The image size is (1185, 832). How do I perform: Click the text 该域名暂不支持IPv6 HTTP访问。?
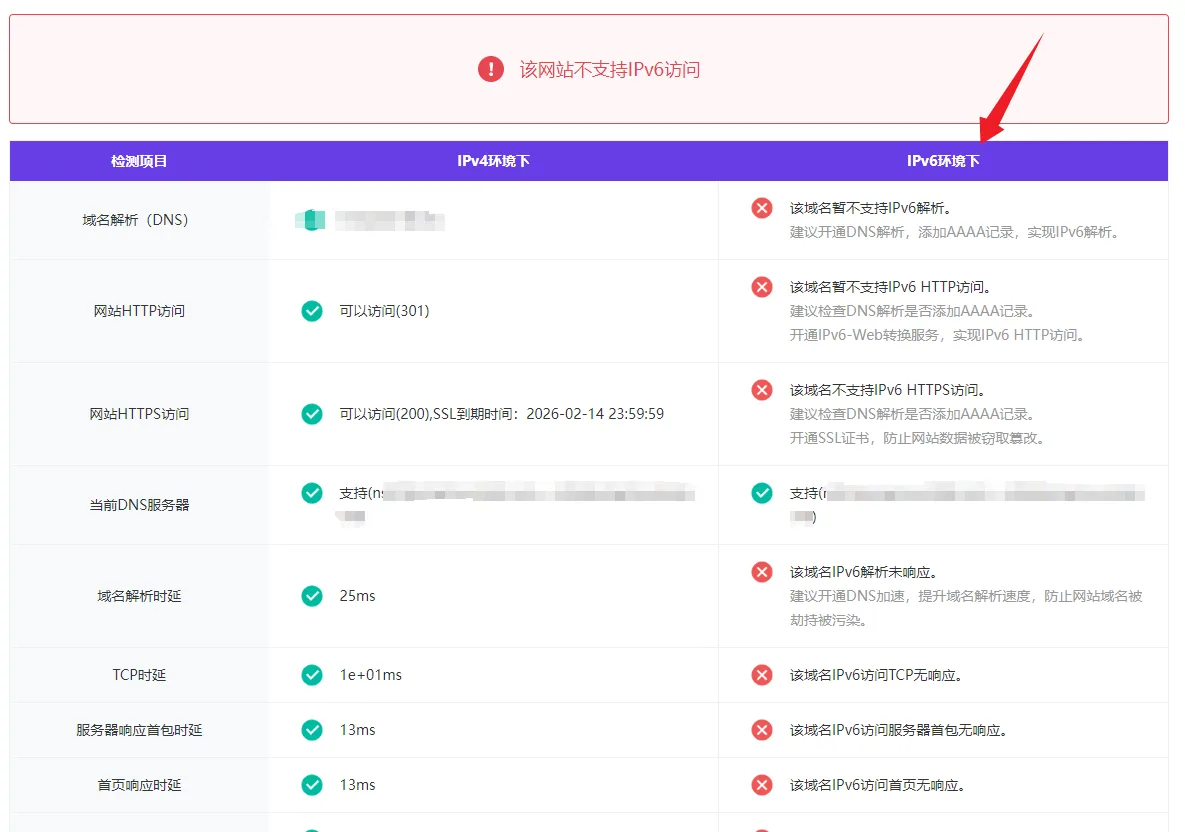click(x=890, y=287)
